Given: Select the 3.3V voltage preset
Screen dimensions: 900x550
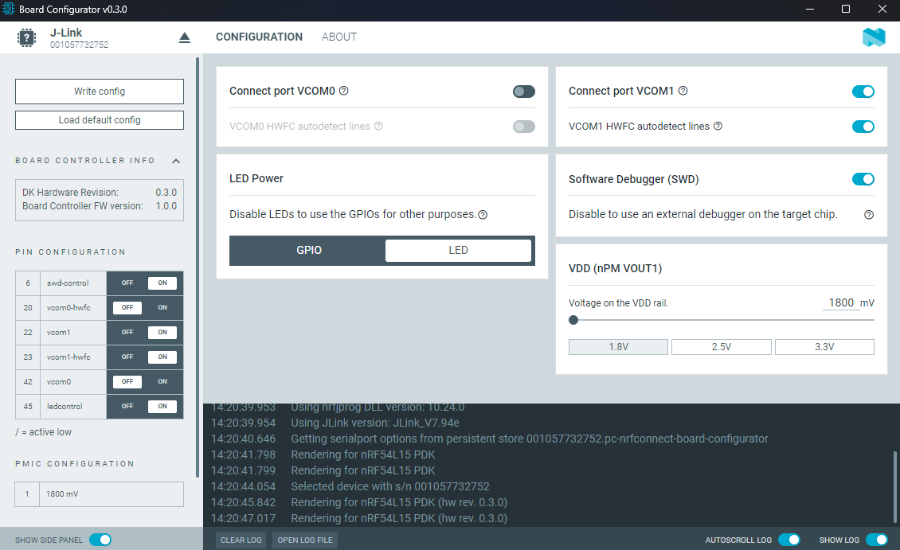Looking at the screenshot, I should coord(825,347).
